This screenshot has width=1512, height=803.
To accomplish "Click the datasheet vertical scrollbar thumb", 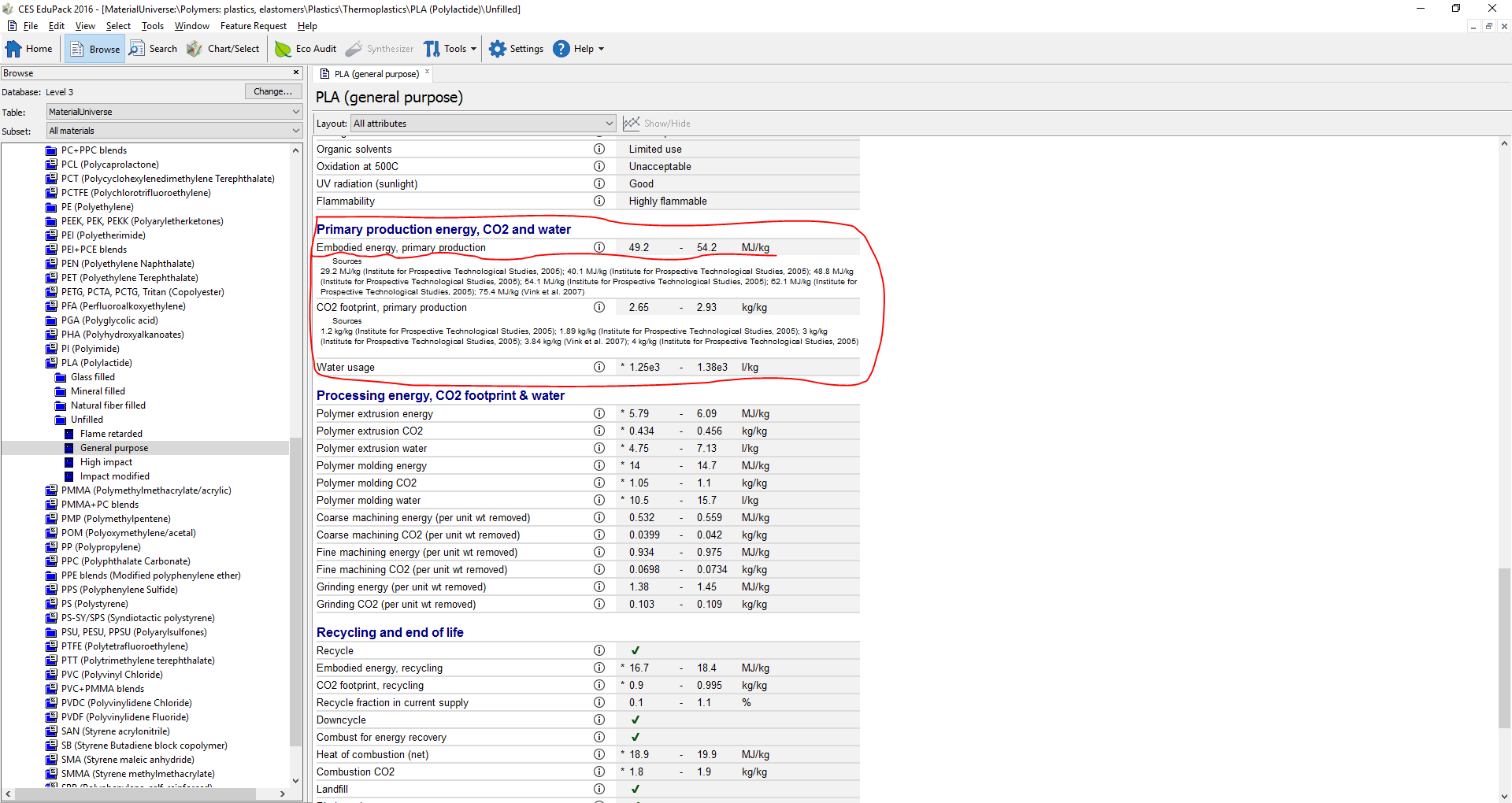I will (x=1504, y=647).
